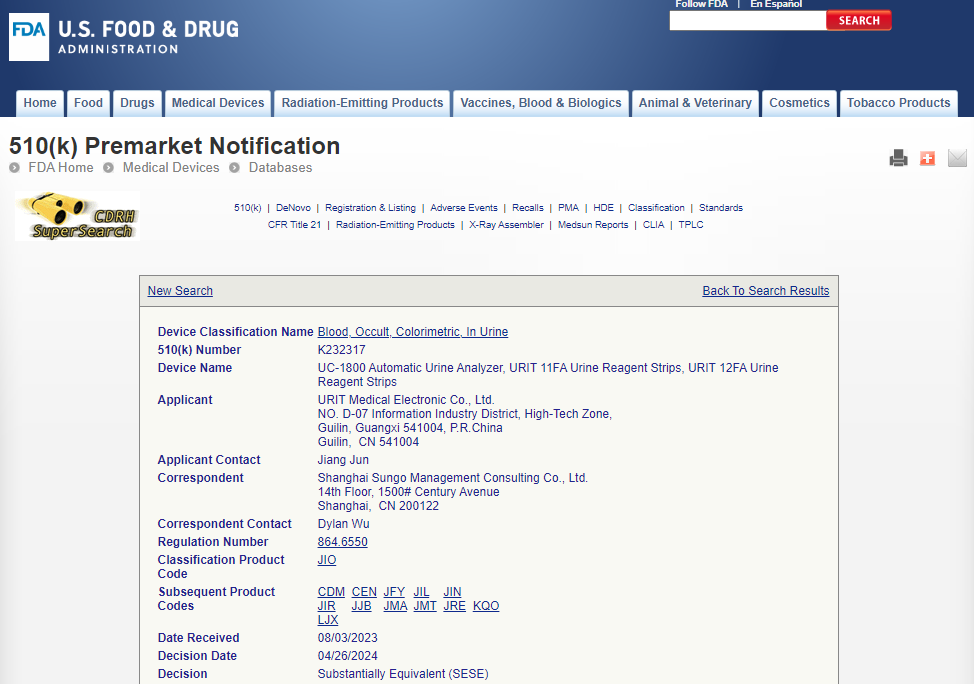Click the print page icon

pos(898,158)
